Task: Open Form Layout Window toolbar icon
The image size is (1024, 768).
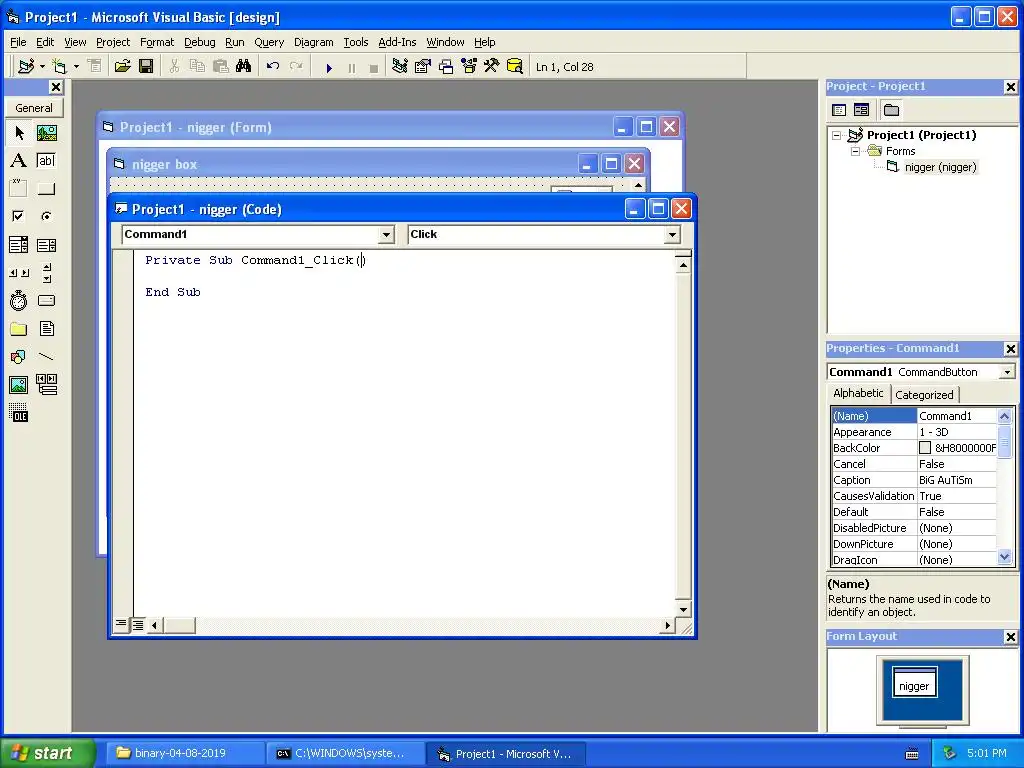Action: 446,67
